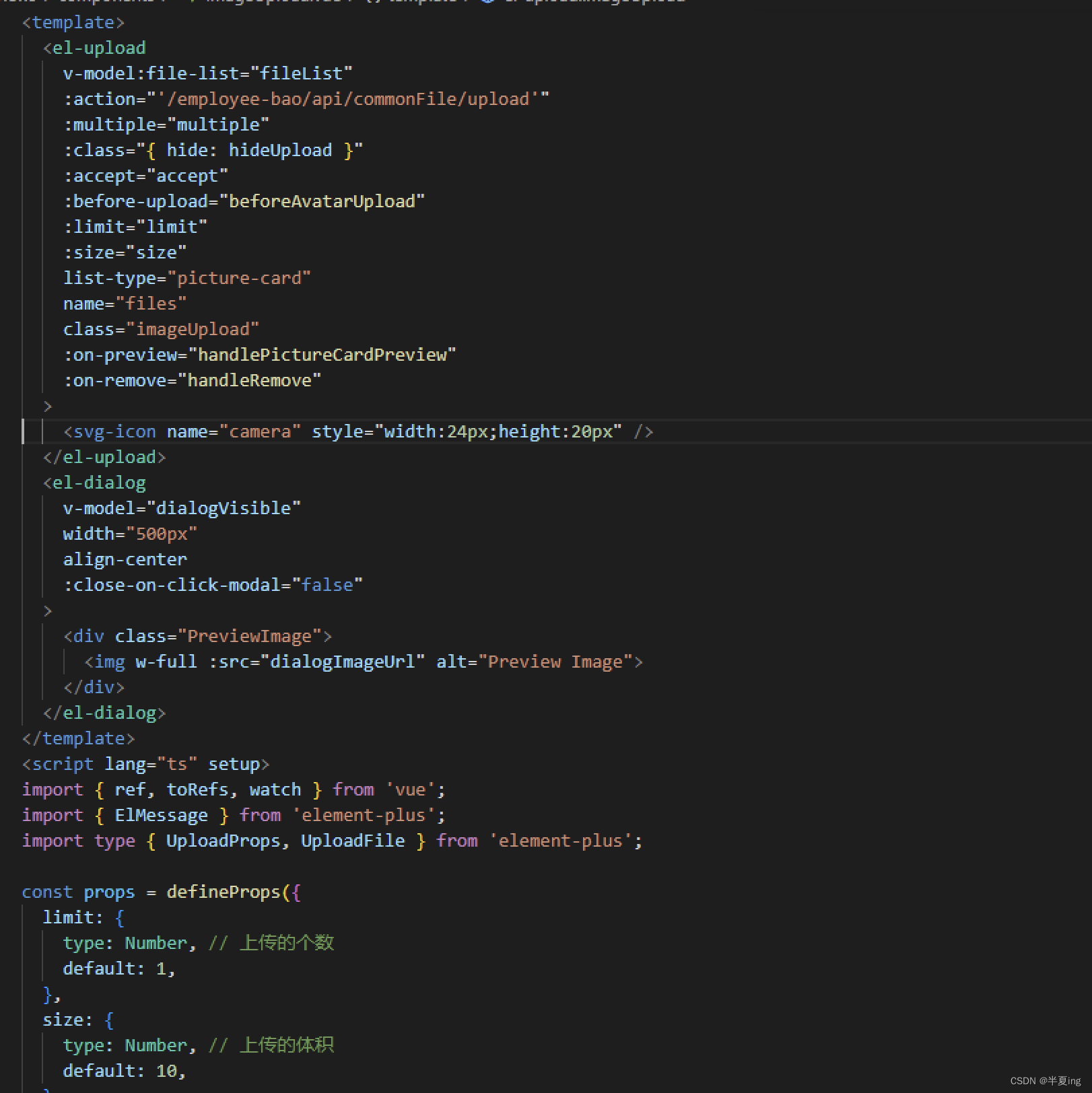This screenshot has height=1093, width=1092.
Task: Place cursor on :accept="accept" line
Action: [146, 176]
